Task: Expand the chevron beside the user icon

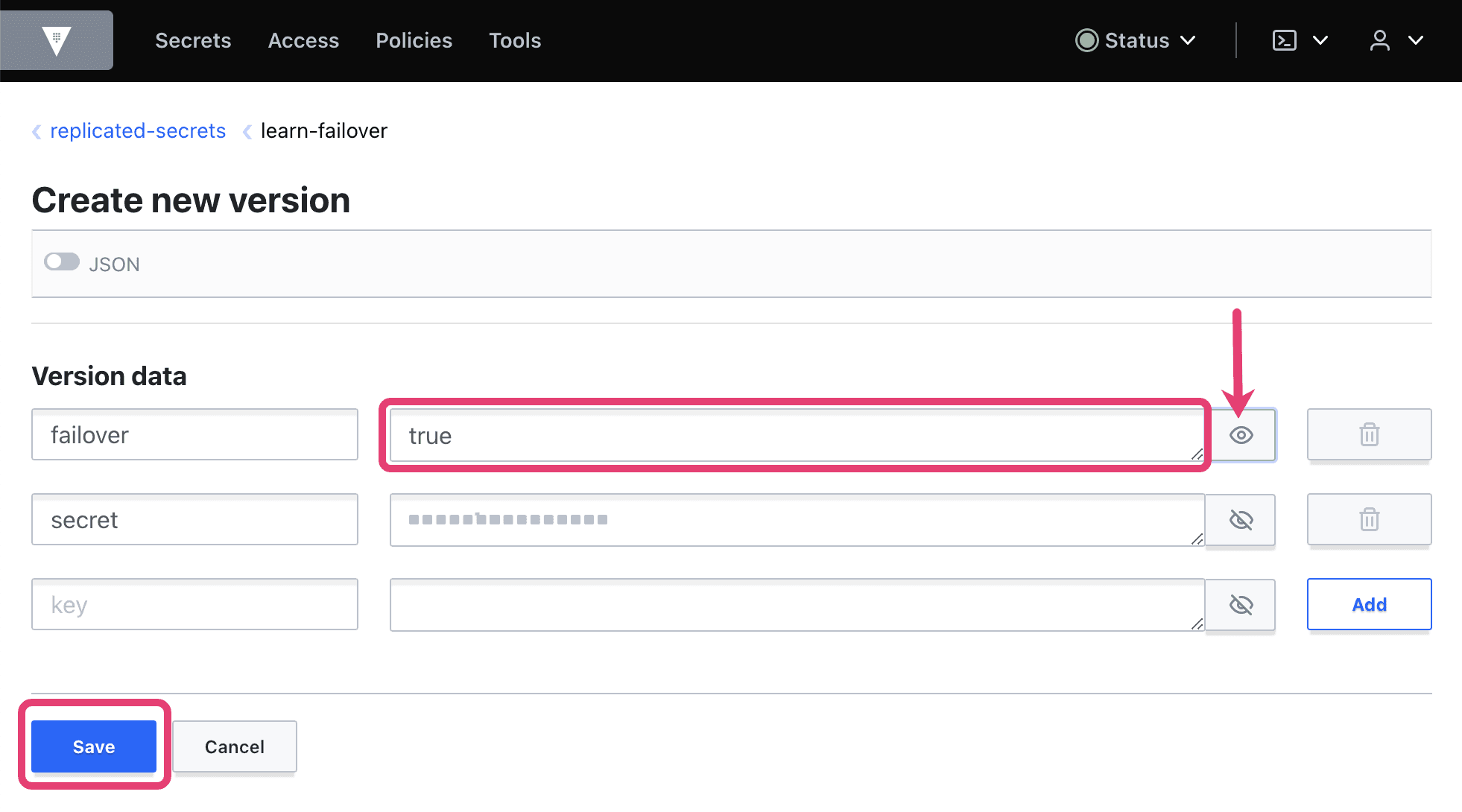Action: coord(1416,40)
